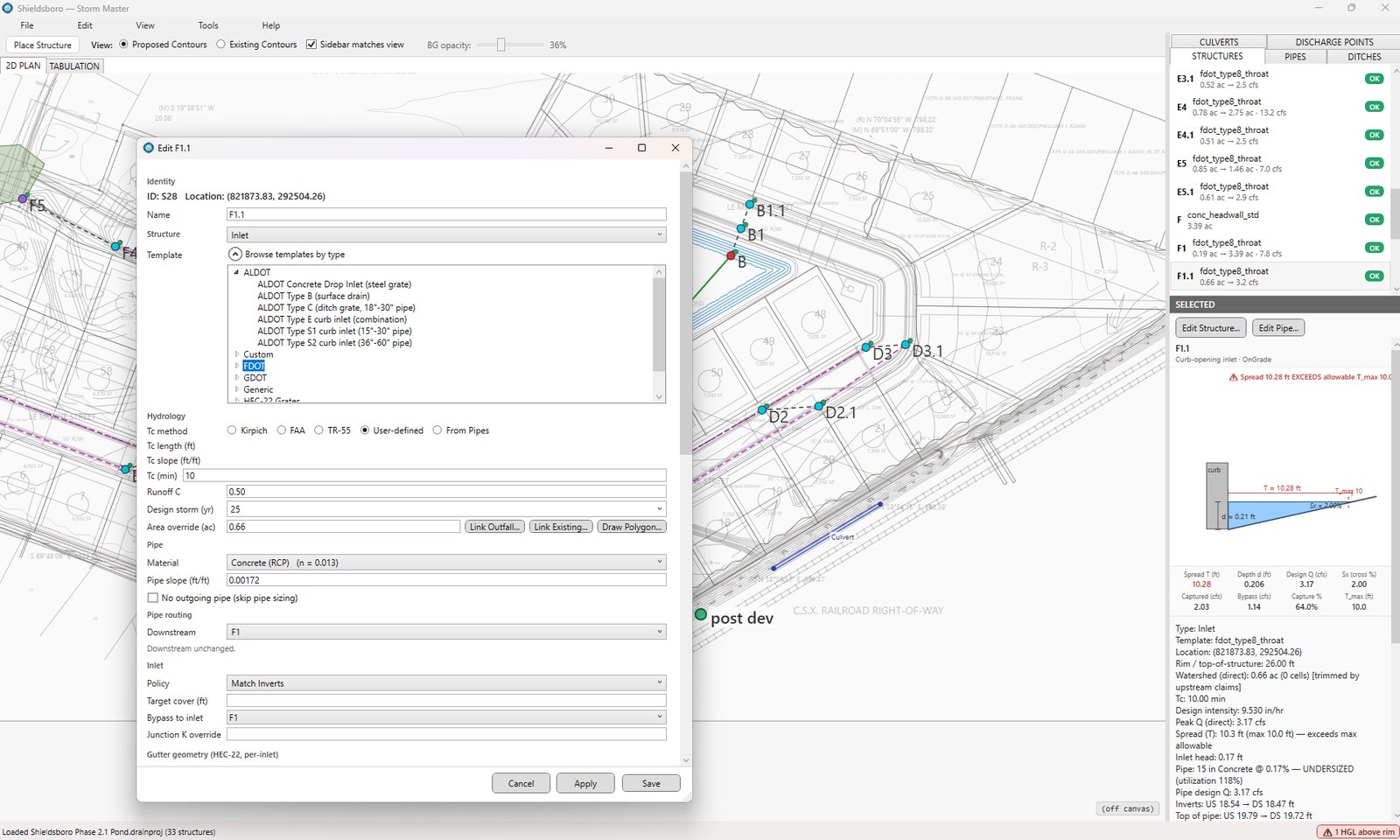
Task: Open the DITCHES sidebar tab
Action: coord(1364,56)
